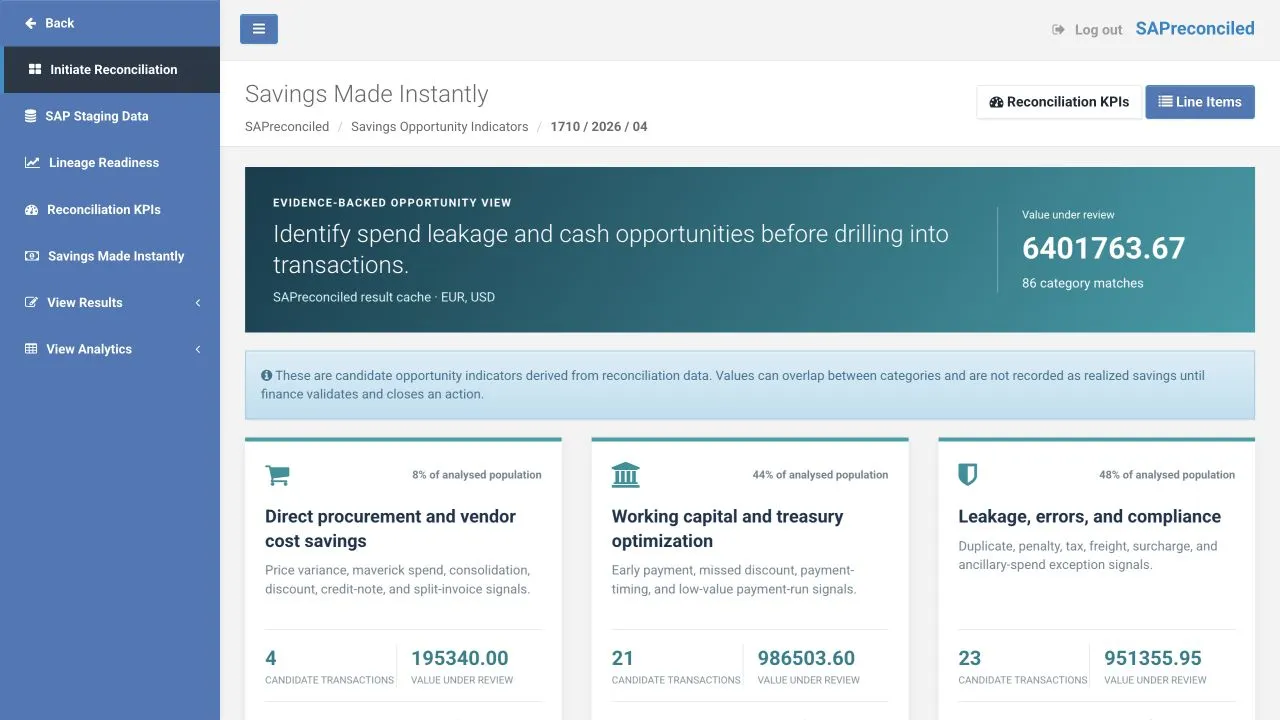The image size is (1280, 720).
Task: Click the log out arrow icon
Action: point(1059,30)
